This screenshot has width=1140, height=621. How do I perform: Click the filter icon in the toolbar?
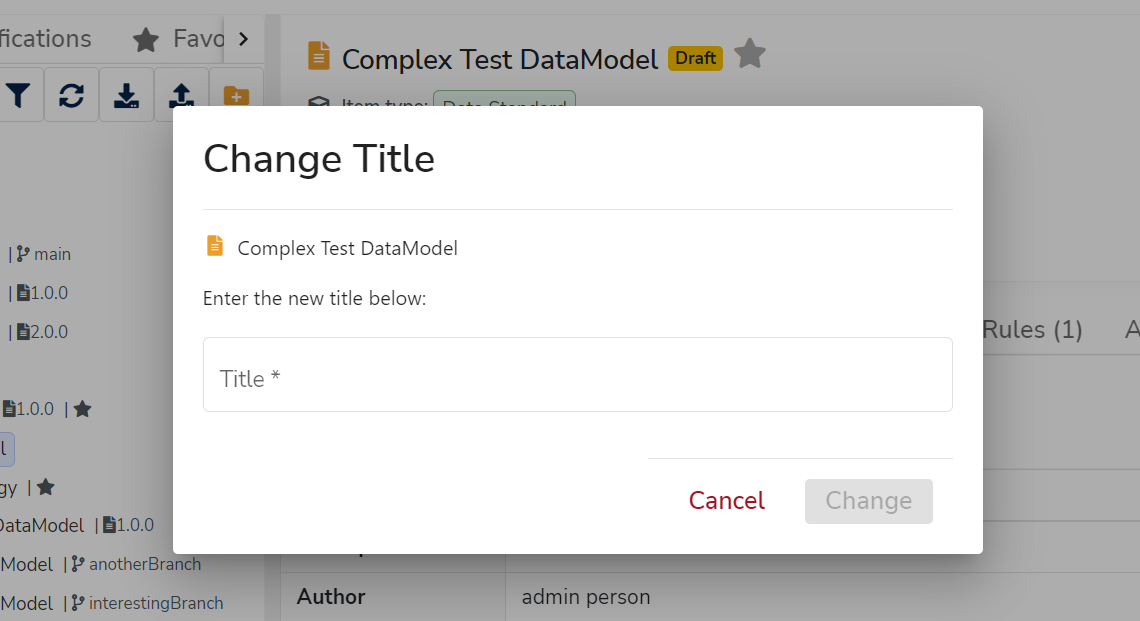pyautogui.click(x=18, y=94)
